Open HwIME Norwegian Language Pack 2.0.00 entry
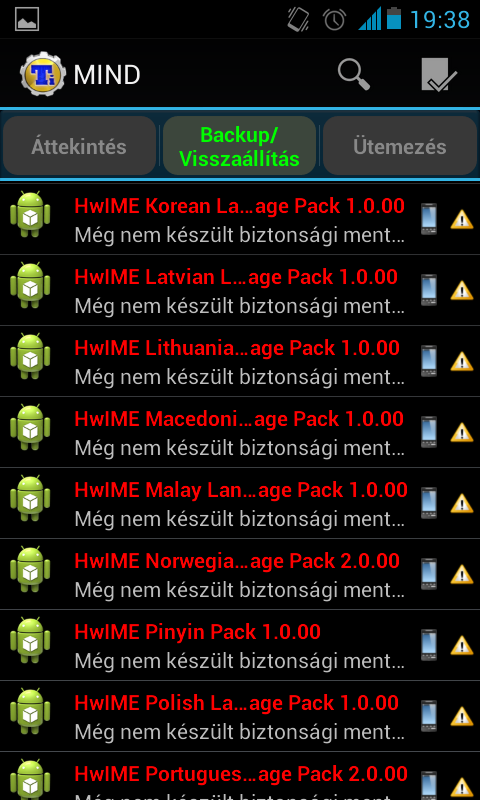The height and width of the screenshot is (800, 480). coord(240,574)
